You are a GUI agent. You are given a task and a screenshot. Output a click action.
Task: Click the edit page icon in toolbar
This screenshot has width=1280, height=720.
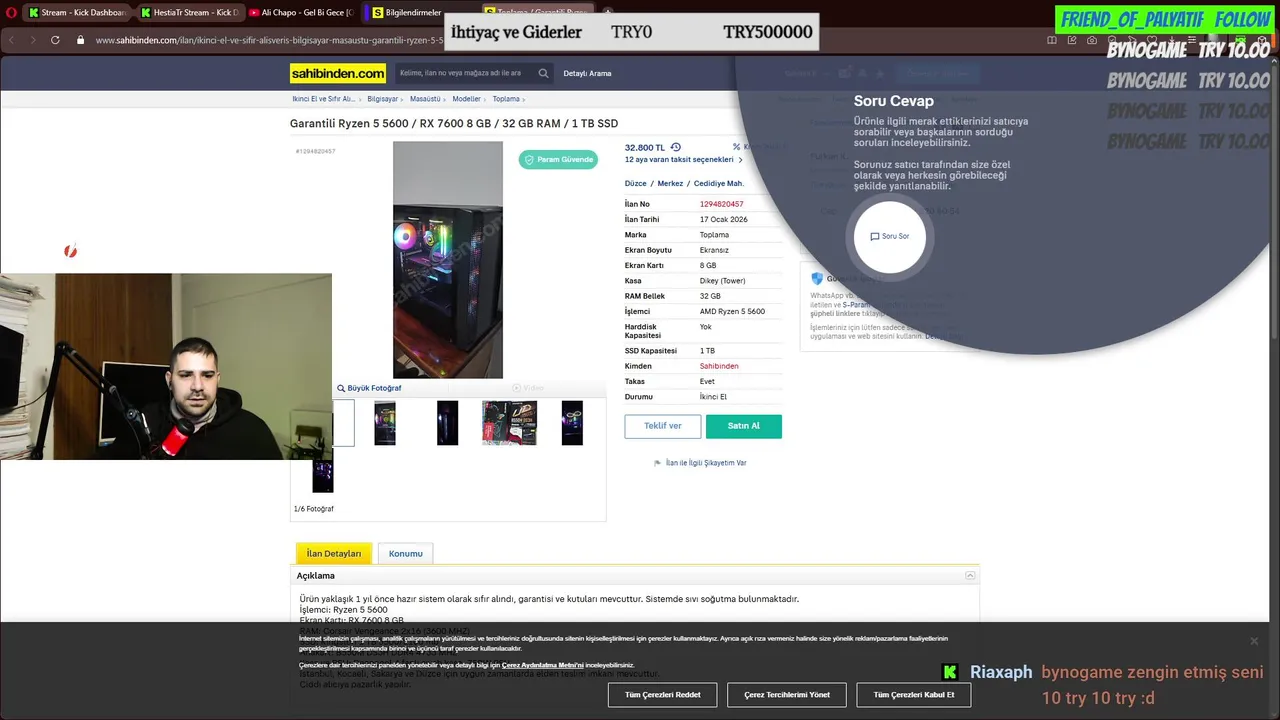(x=1072, y=40)
